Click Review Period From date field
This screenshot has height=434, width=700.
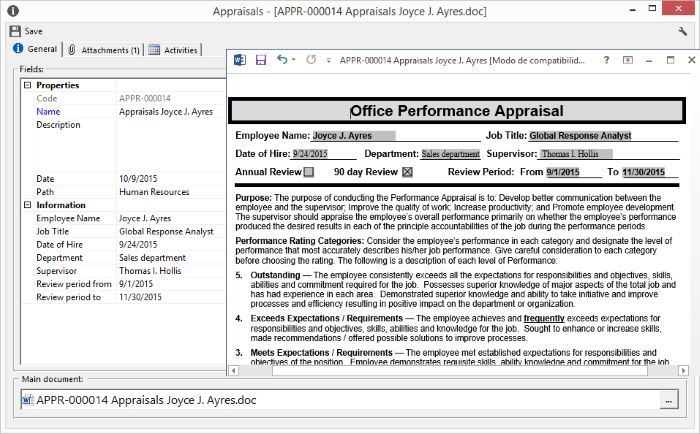[562, 172]
